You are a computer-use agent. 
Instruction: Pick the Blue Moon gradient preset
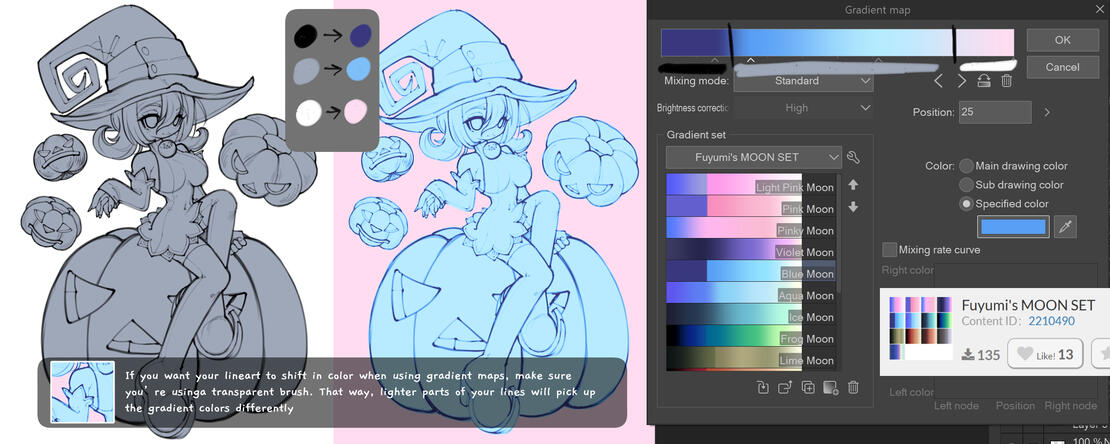750,273
